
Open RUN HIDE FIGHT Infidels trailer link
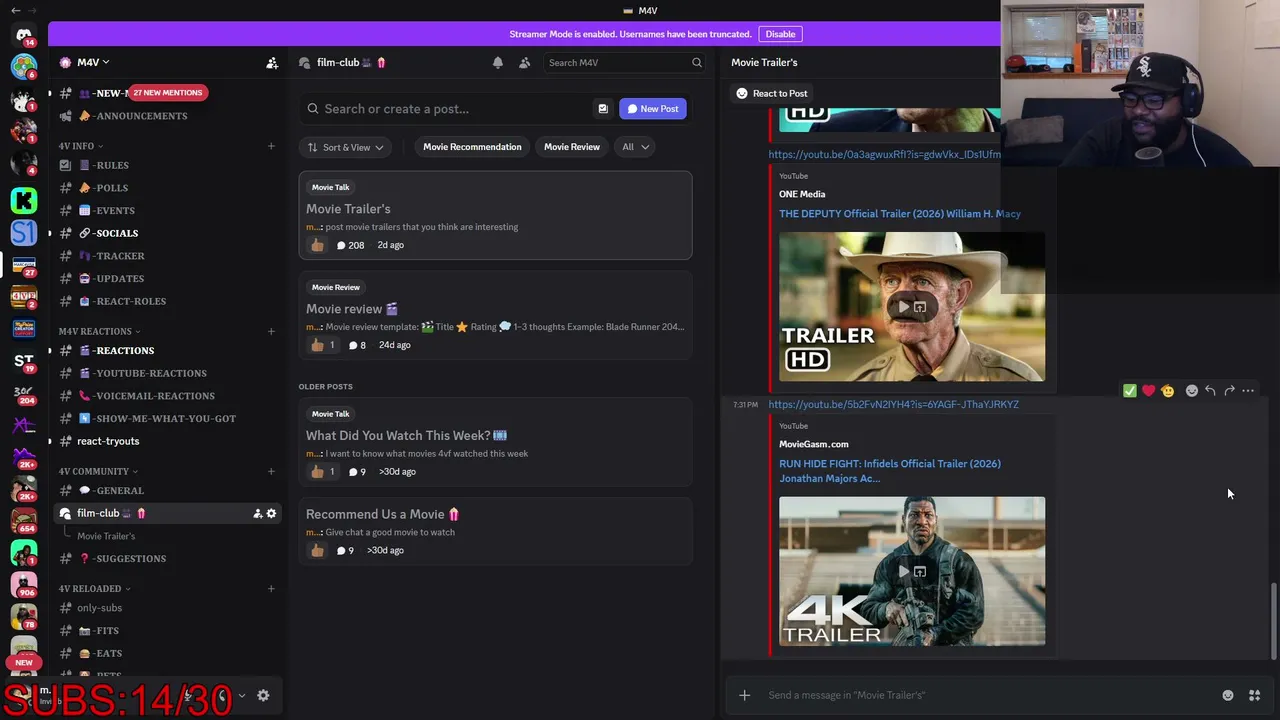click(x=890, y=471)
